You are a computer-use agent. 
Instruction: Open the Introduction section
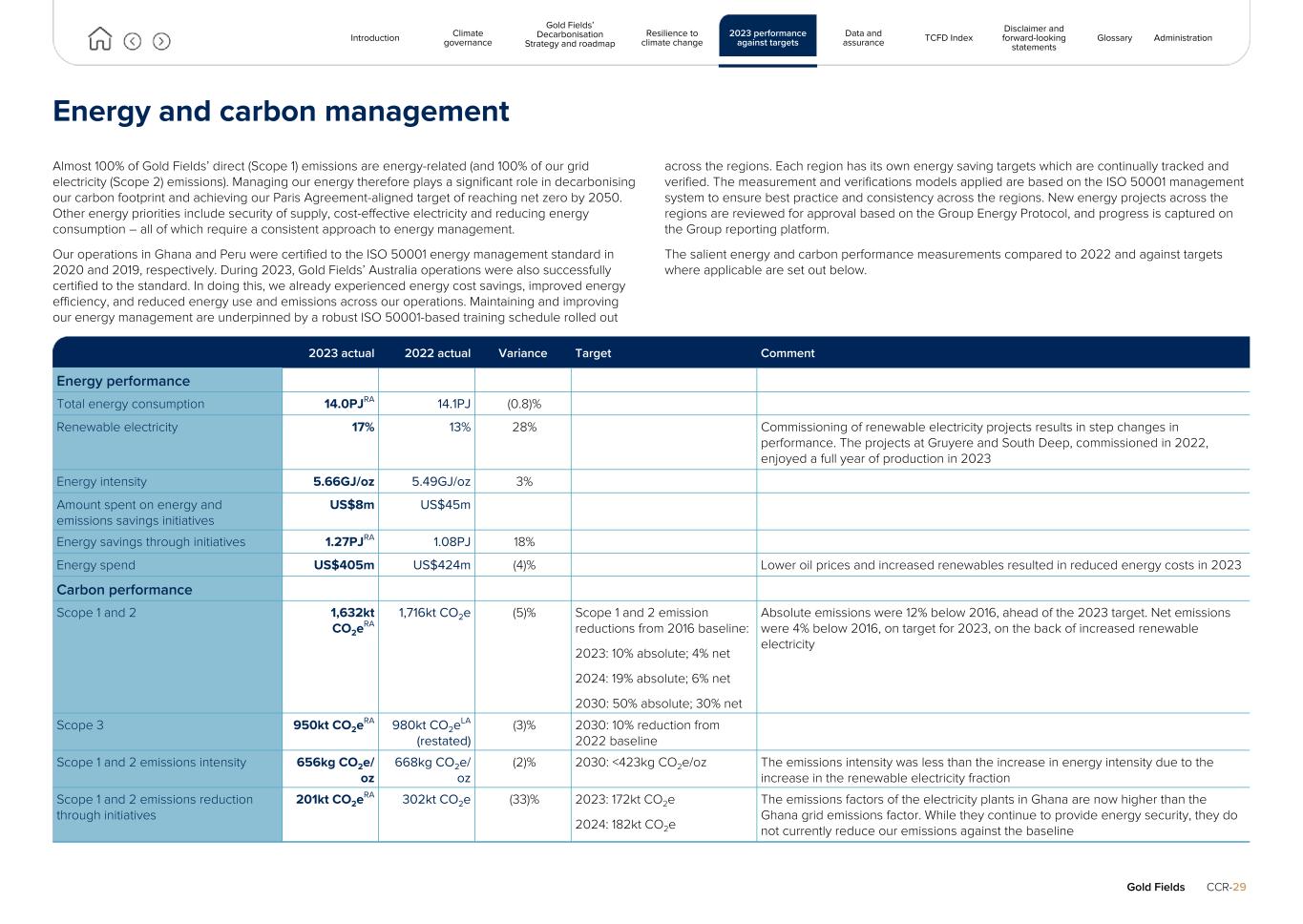(x=374, y=38)
